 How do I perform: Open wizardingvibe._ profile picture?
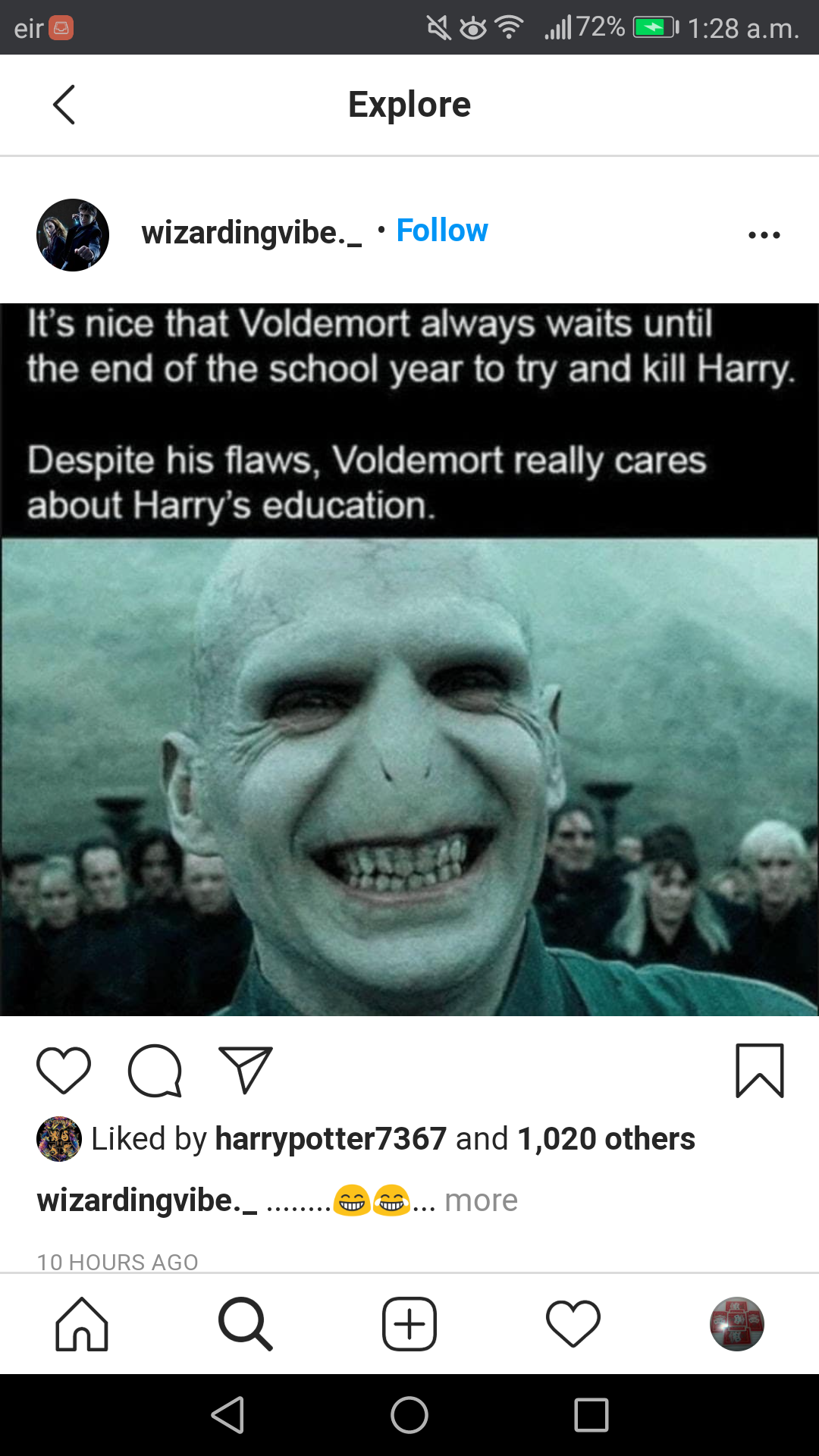(73, 235)
